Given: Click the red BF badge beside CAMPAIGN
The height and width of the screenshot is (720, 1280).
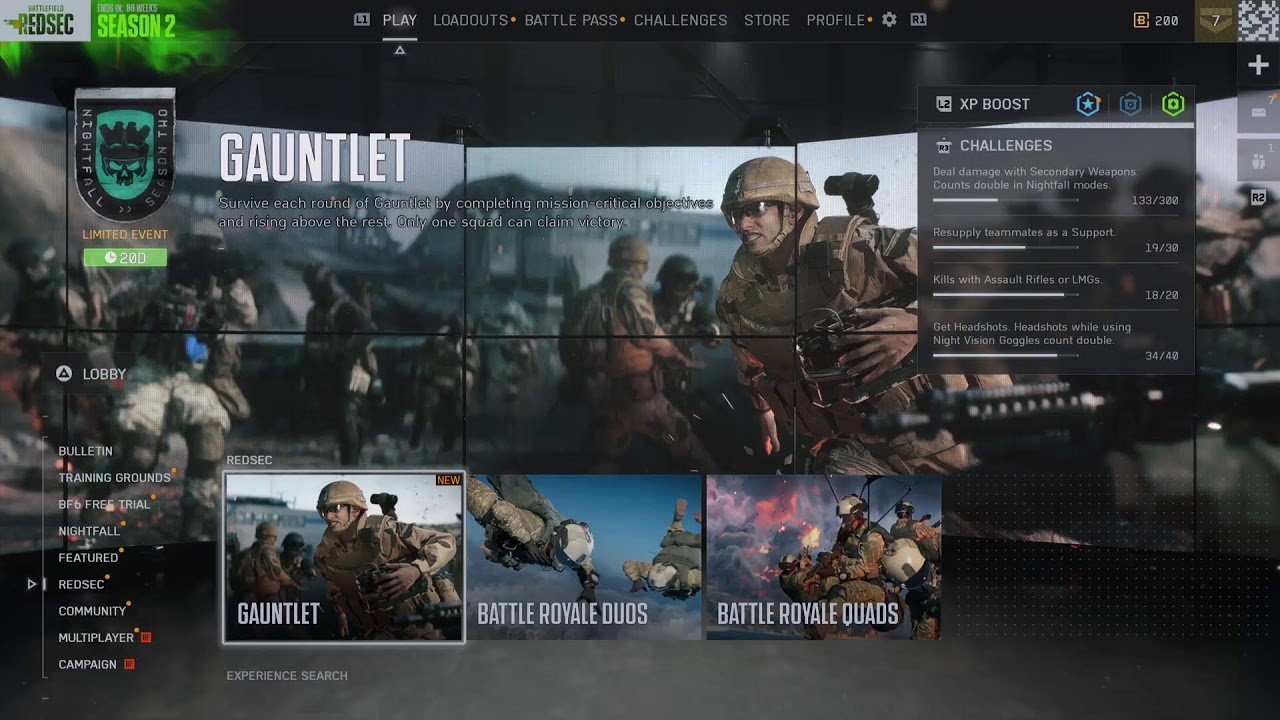Looking at the screenshot, I should (128, 664).
